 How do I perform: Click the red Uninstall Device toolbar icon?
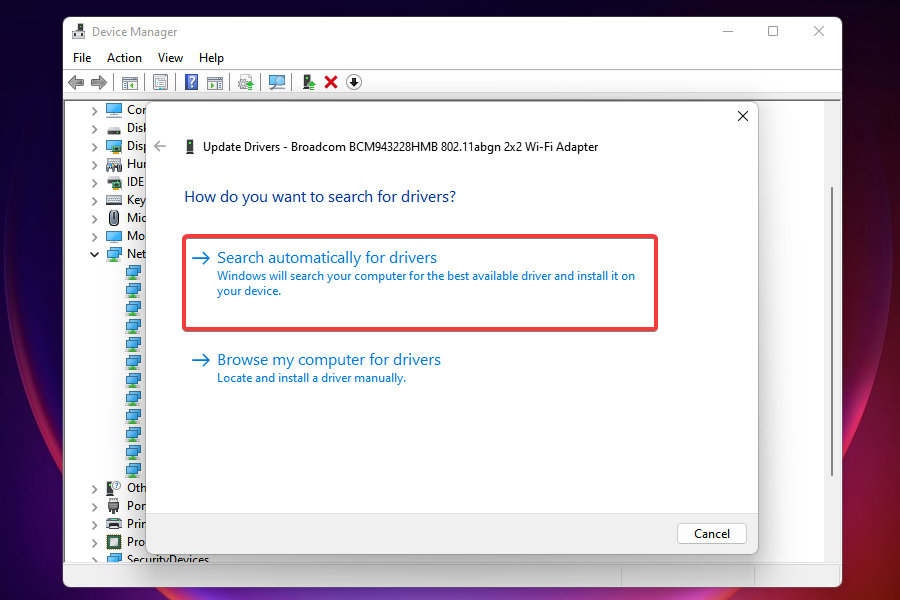pyautogui.click(x=331, y=82)
